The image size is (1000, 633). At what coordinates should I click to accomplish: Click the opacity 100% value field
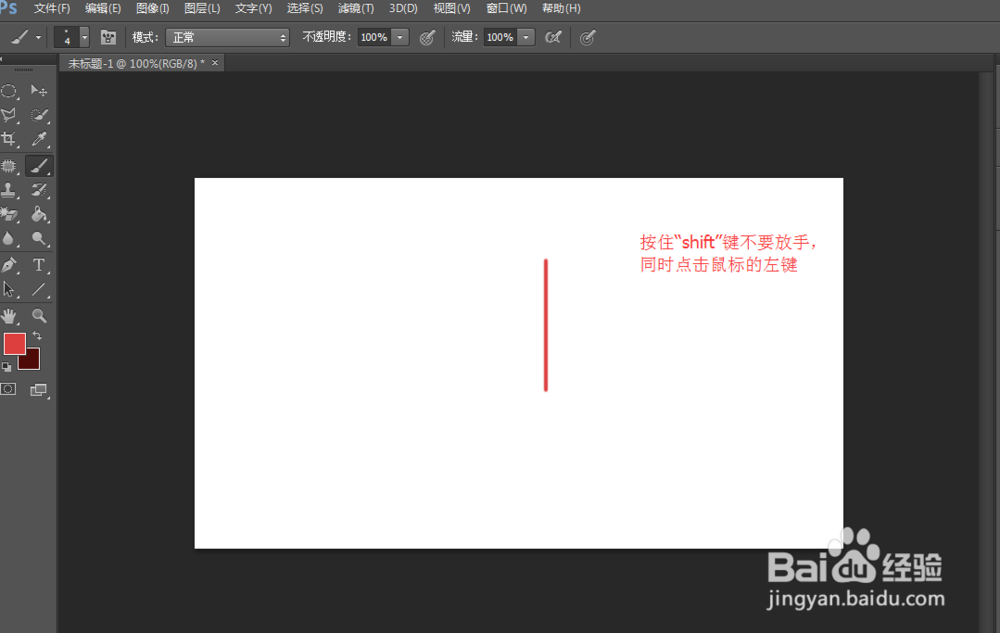tap(374, 38)
